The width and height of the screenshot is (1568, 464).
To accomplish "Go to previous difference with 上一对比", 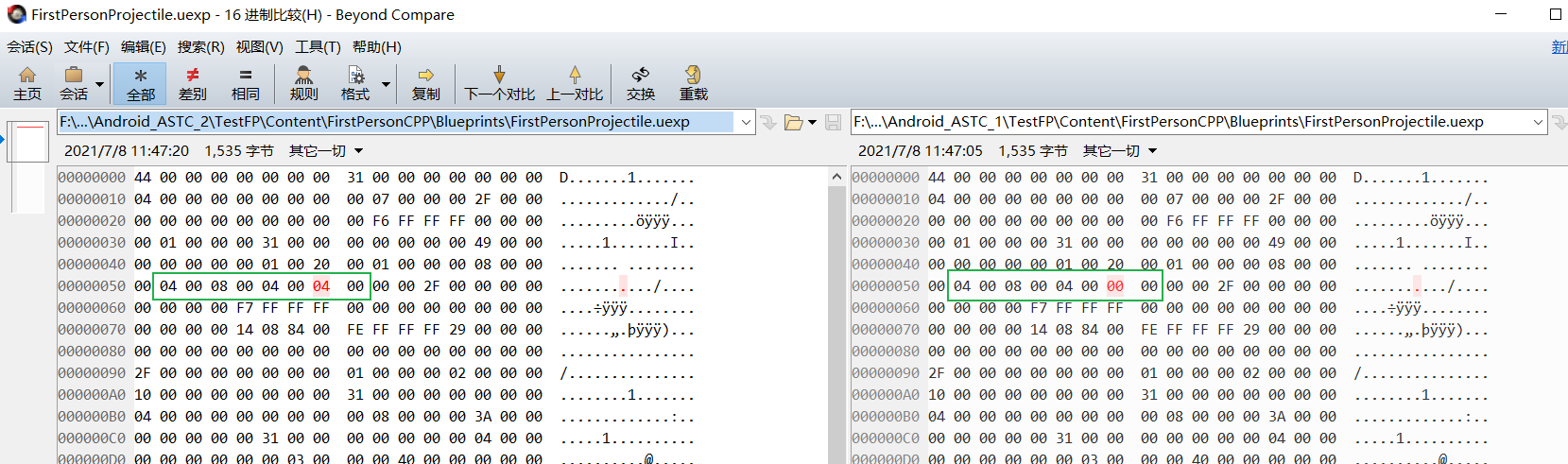I will [x=575, y=83].
